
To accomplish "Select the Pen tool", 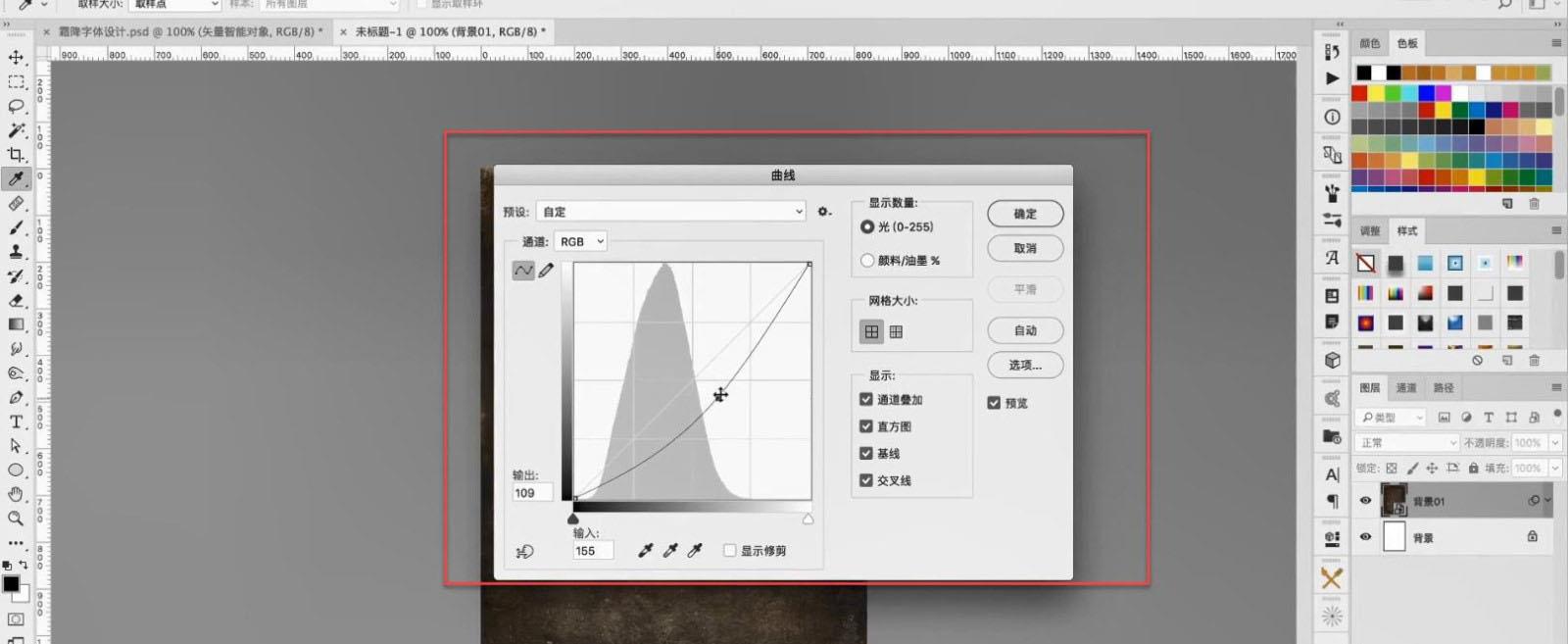I will 16,397.
